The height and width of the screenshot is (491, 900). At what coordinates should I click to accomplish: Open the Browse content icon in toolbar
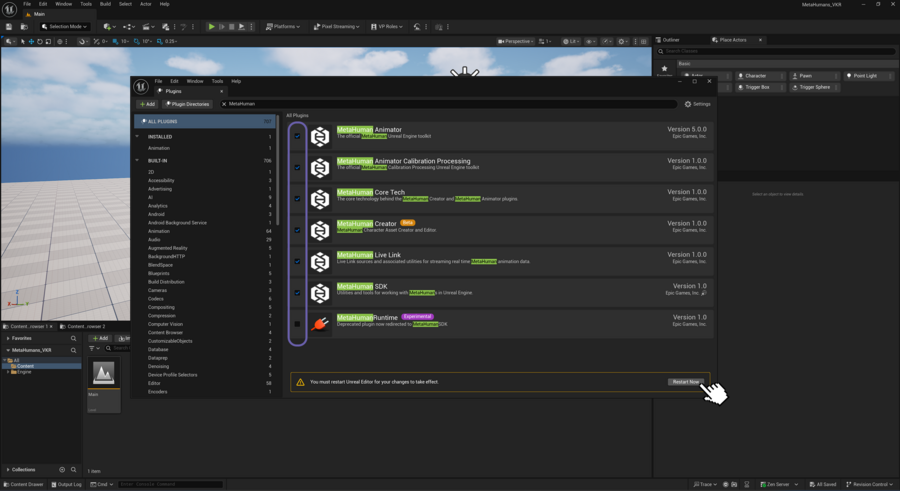pyautogui.click(x=24, y=26)
